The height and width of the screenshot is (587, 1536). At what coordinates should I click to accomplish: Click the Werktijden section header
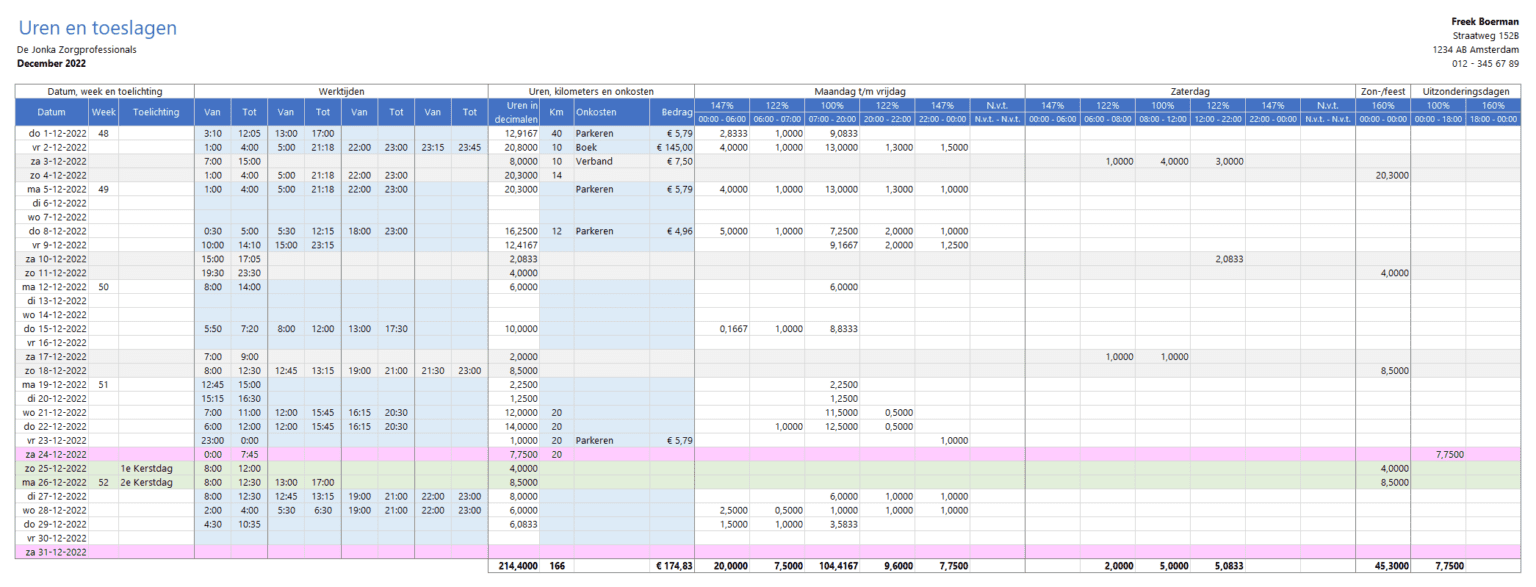coord(342,91)
